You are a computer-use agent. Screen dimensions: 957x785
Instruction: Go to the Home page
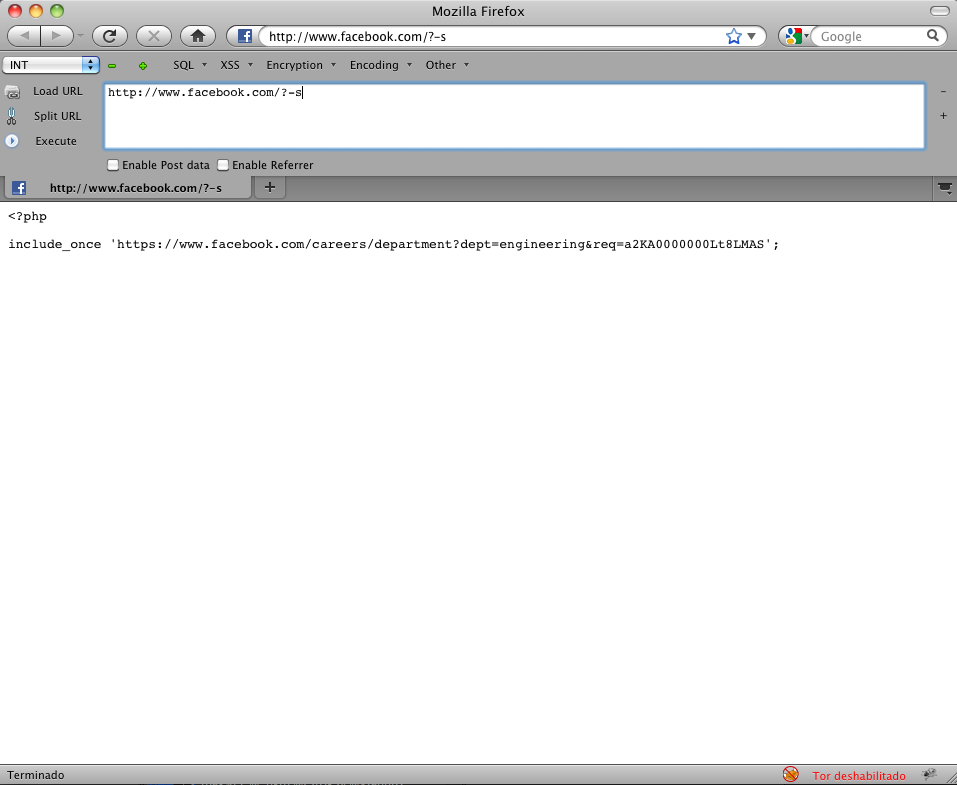(198, 36)
